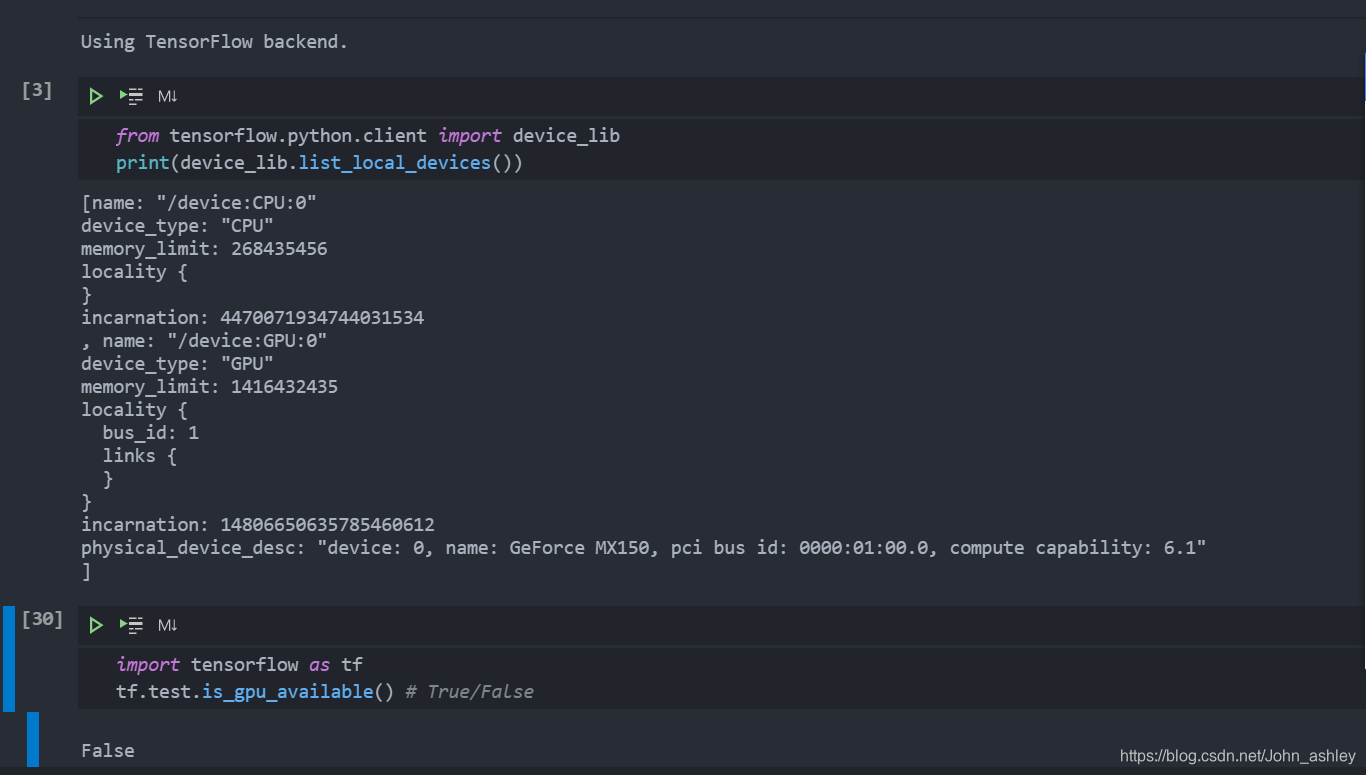Click the device_type: "CPU" output line
Image resolution: width=1366 pixels, height=775 pixels.
coord(177,225)
